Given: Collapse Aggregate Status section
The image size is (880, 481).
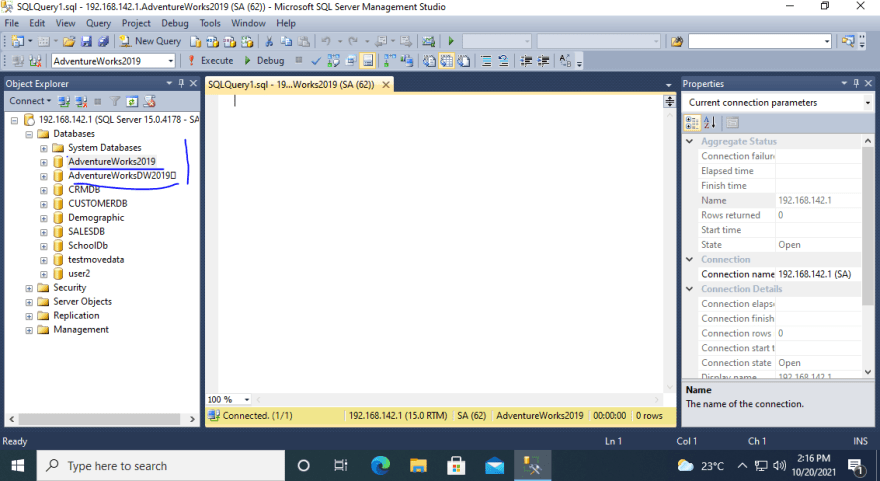Looking at the screenshot, I should pyautogui.click(x=690, y=141).
